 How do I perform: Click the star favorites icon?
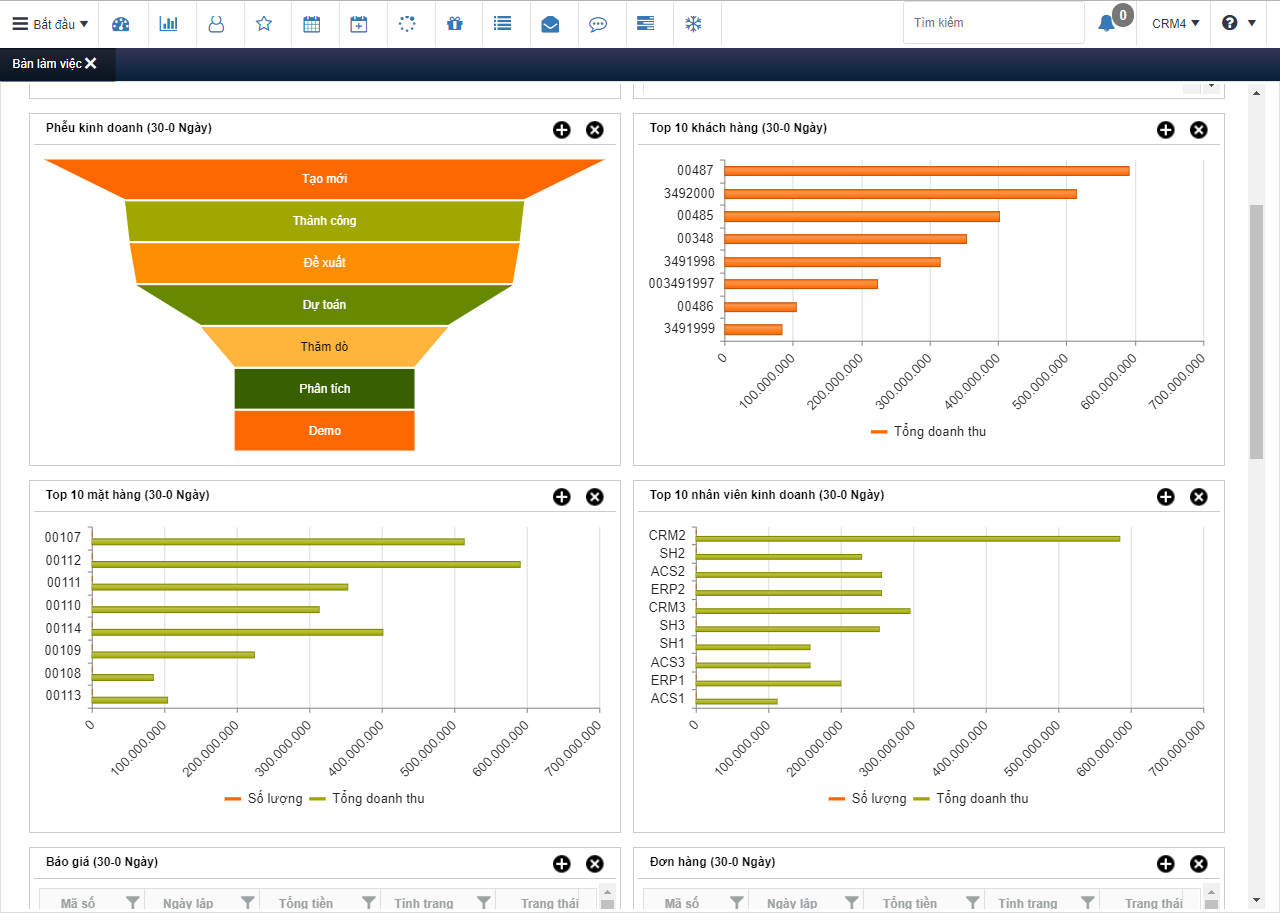point(264,23)
